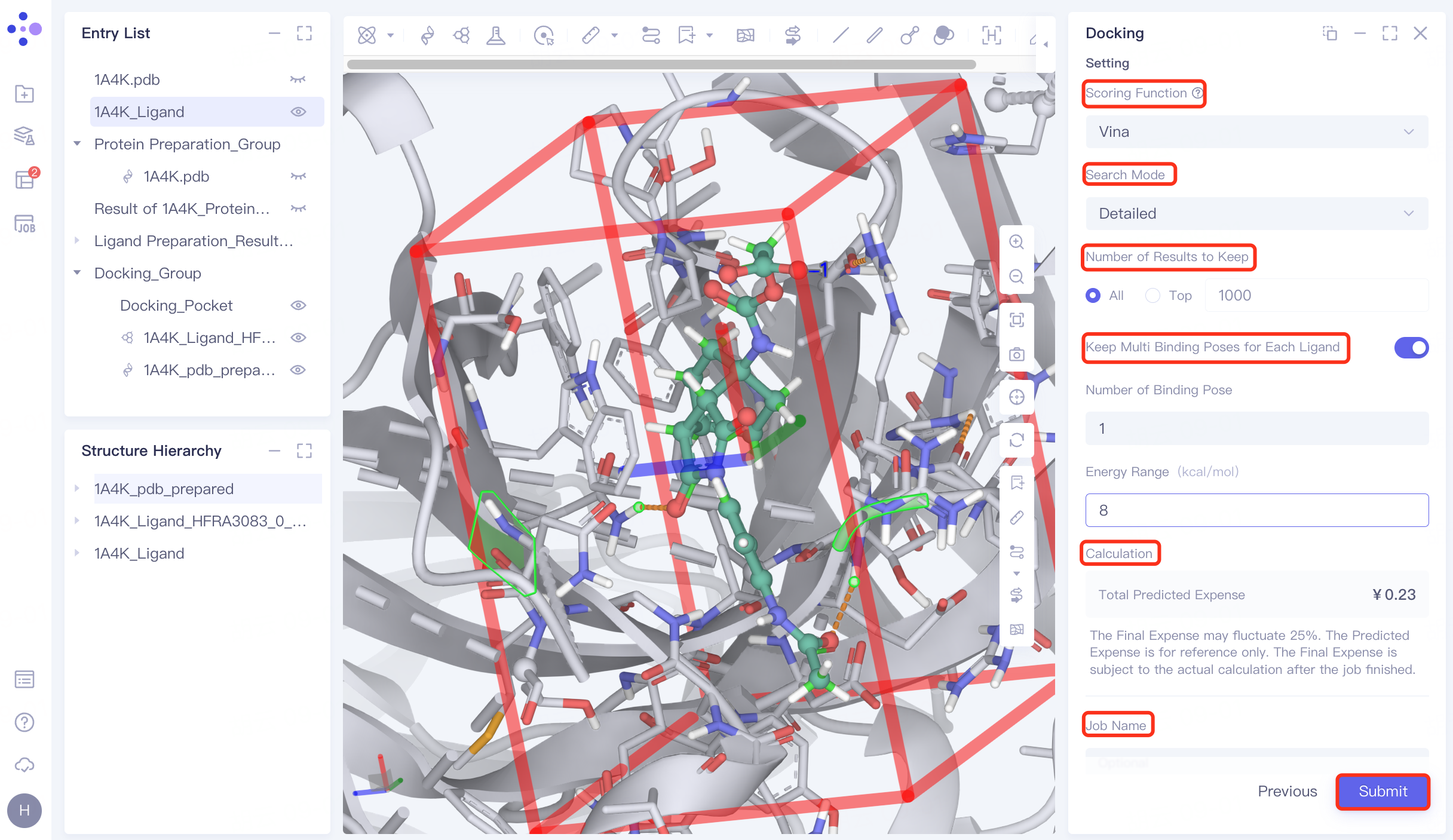The width and height of the screenshot is (1453, 840).
Task: Open the notifications list showing badge 2
Action: pos(24,179)
